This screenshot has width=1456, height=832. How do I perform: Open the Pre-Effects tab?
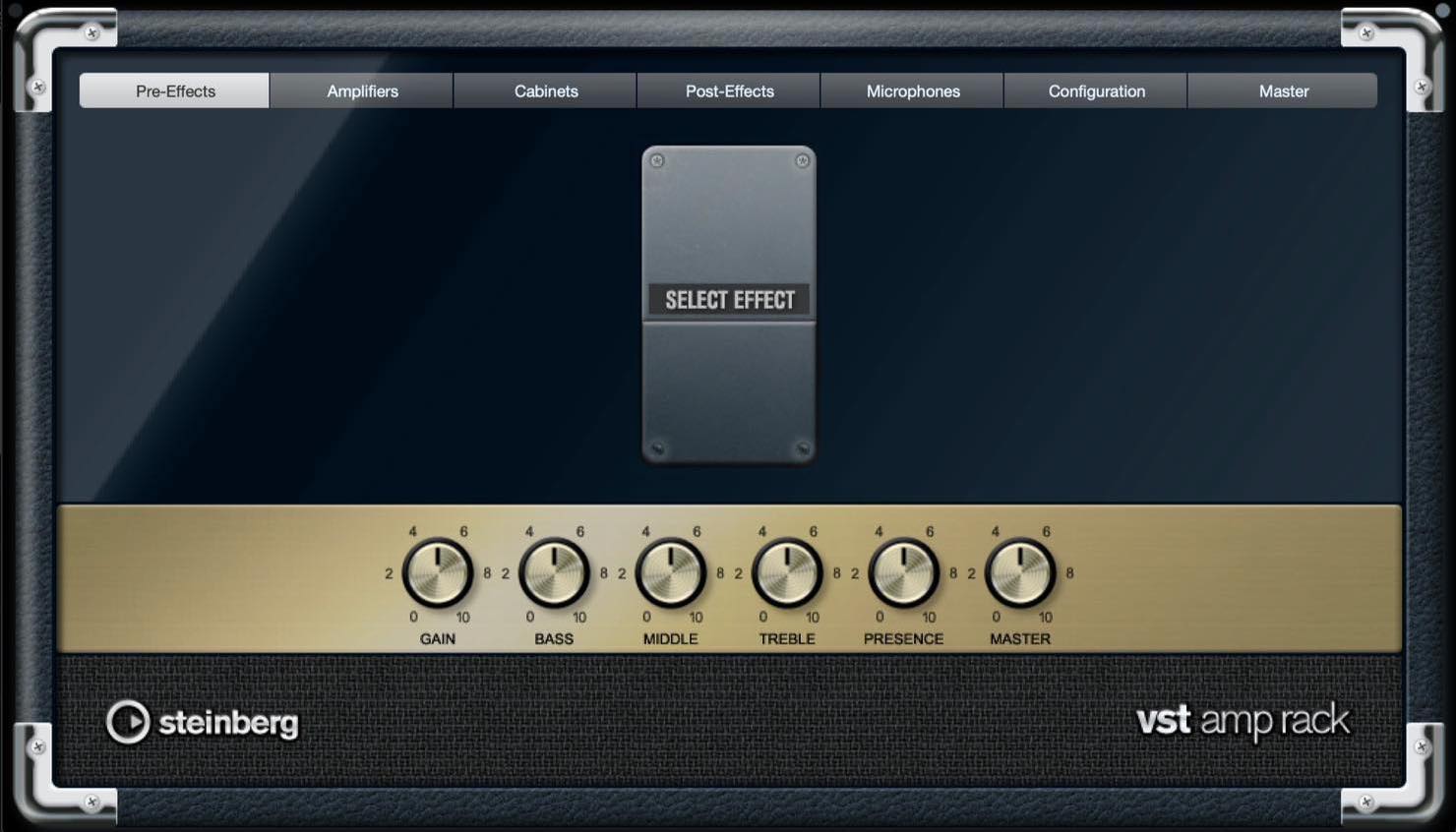click(x=174, y=91)
